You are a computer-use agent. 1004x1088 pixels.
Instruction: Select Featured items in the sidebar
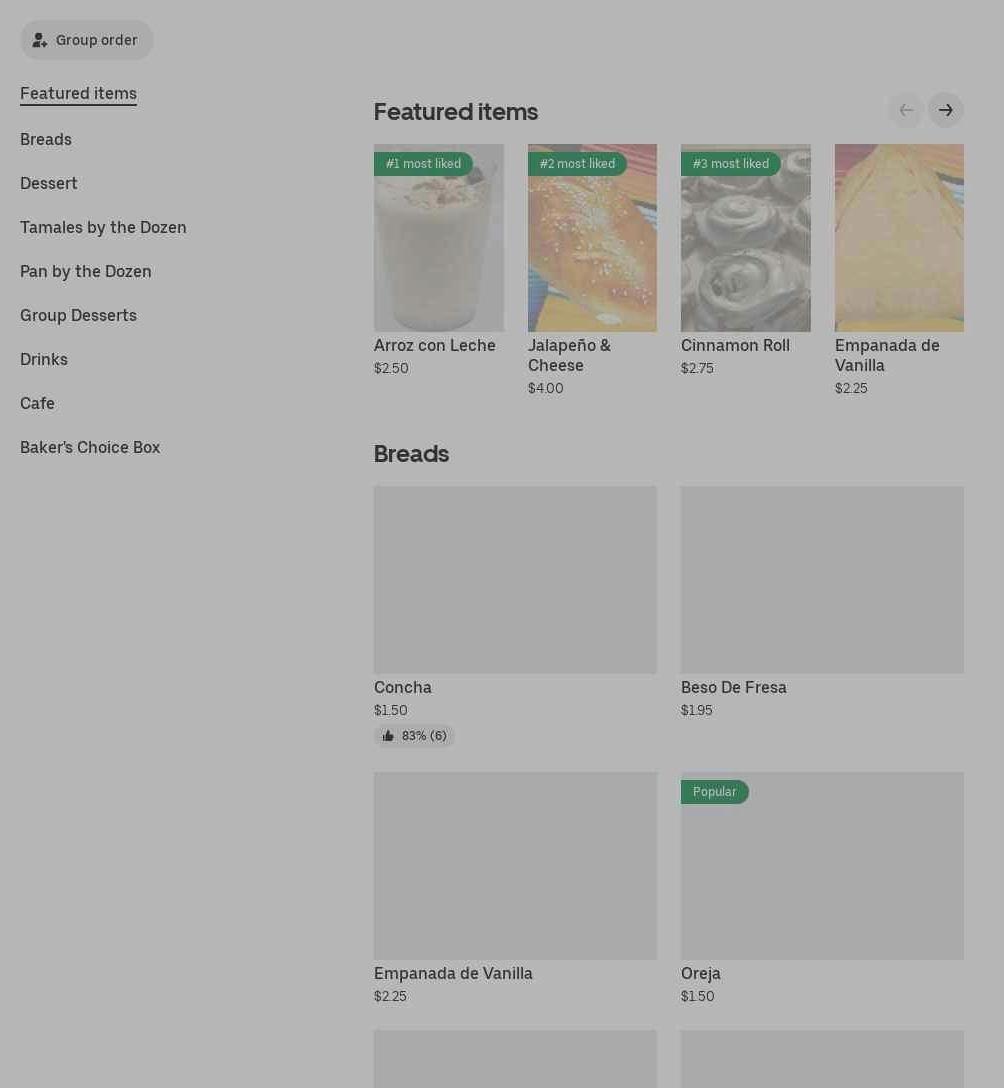click(78, 93)
